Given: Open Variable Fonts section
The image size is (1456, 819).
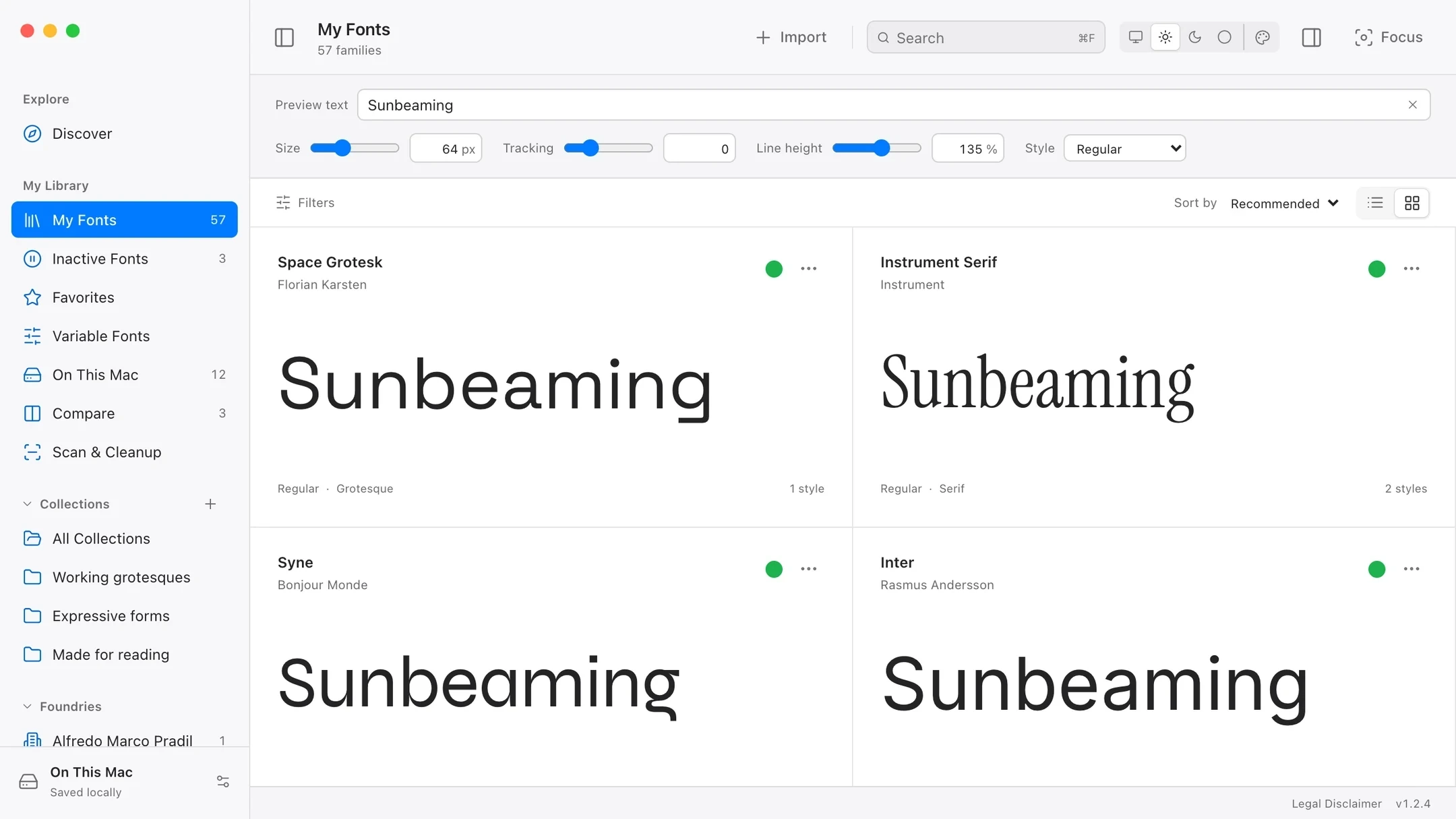Looking at the screenshot, I should (x=125, y=336).
